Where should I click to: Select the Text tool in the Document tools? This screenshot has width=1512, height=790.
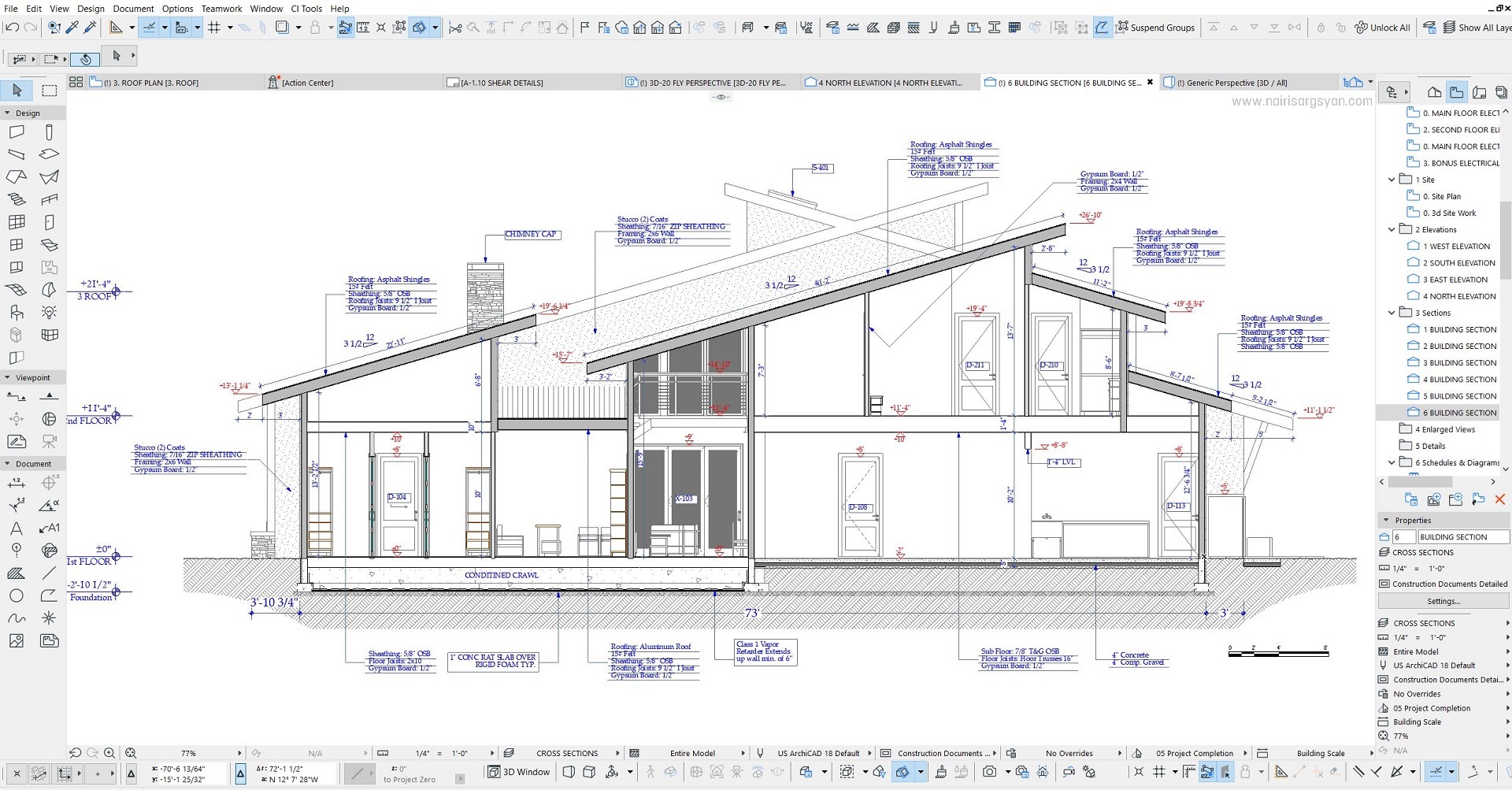16,529
